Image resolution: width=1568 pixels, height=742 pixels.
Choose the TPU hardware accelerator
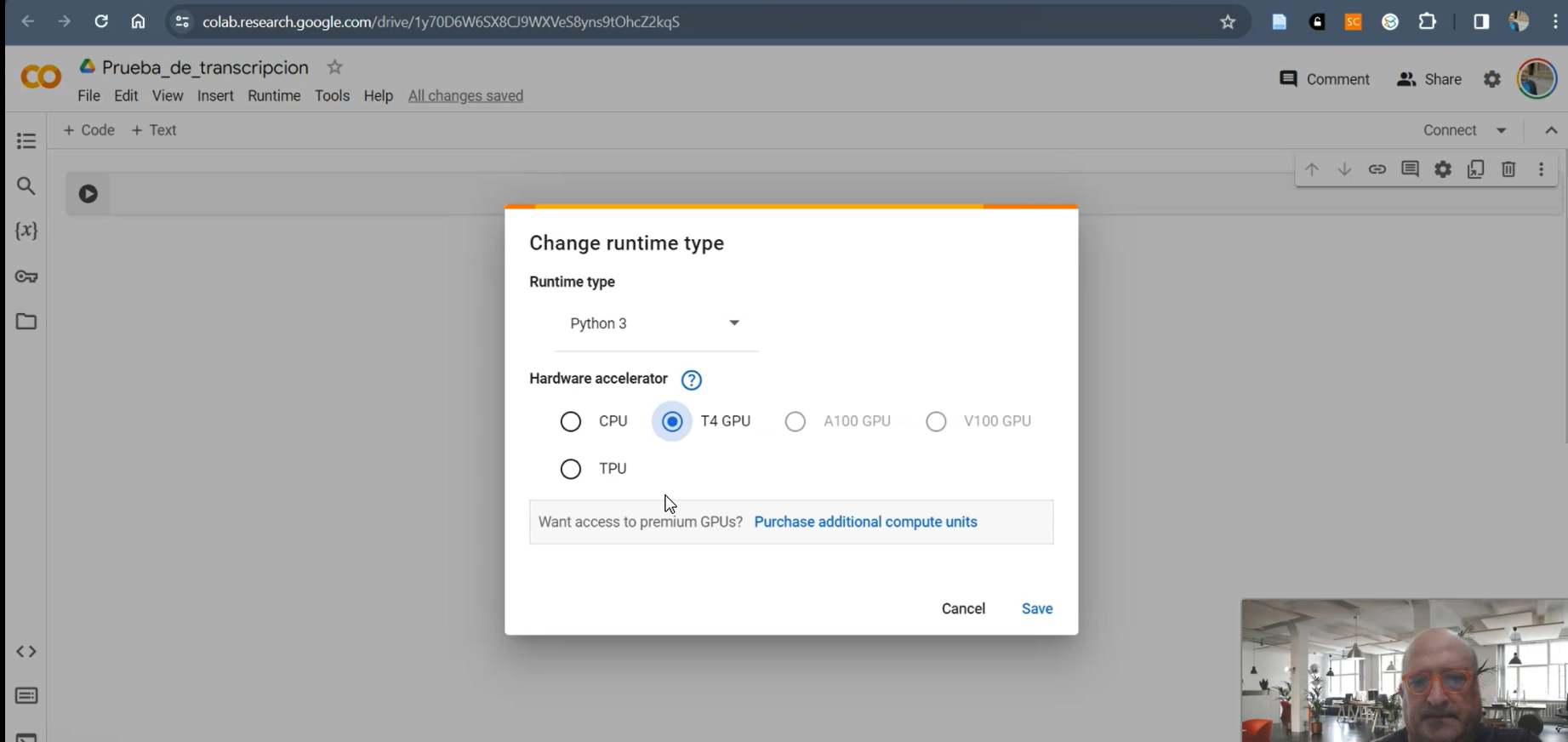click(570, 469)
